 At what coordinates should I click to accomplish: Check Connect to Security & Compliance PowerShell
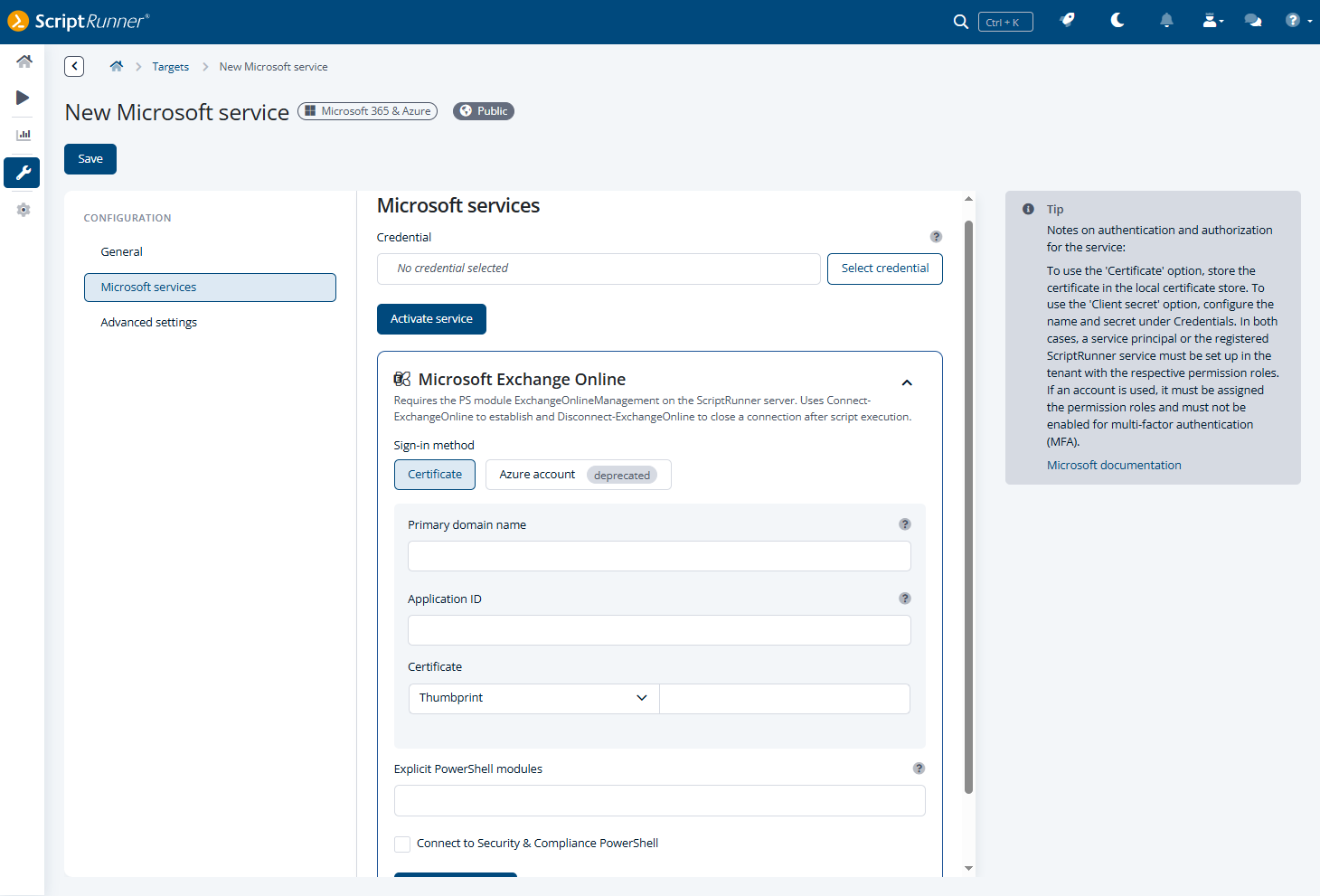[402, 844]
